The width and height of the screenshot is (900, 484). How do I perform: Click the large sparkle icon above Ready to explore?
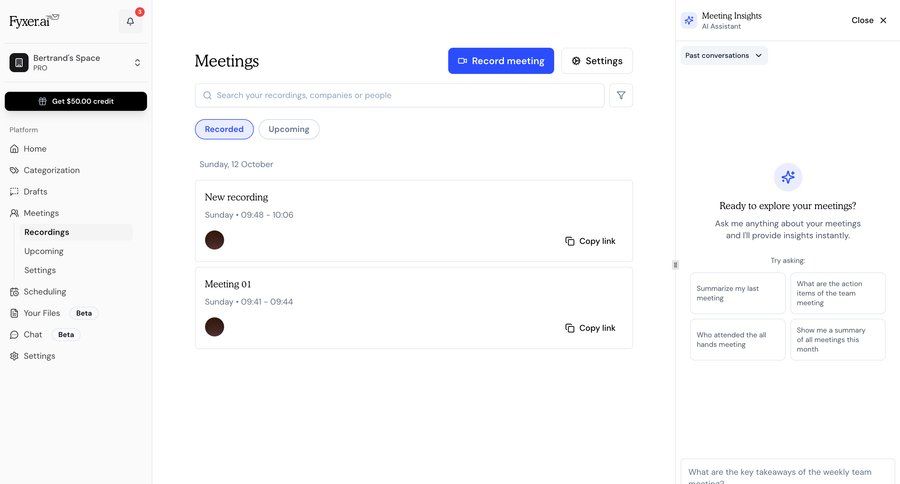(x=788, y=177)
